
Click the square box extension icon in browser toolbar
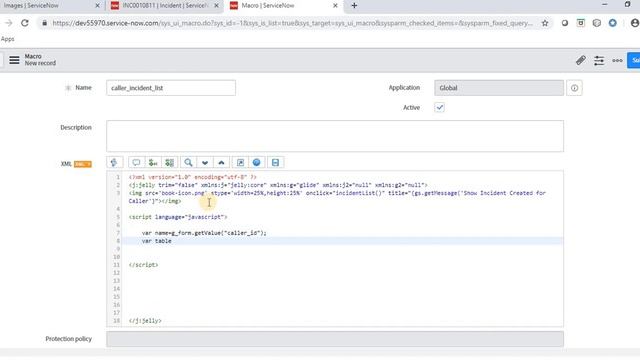580,23
